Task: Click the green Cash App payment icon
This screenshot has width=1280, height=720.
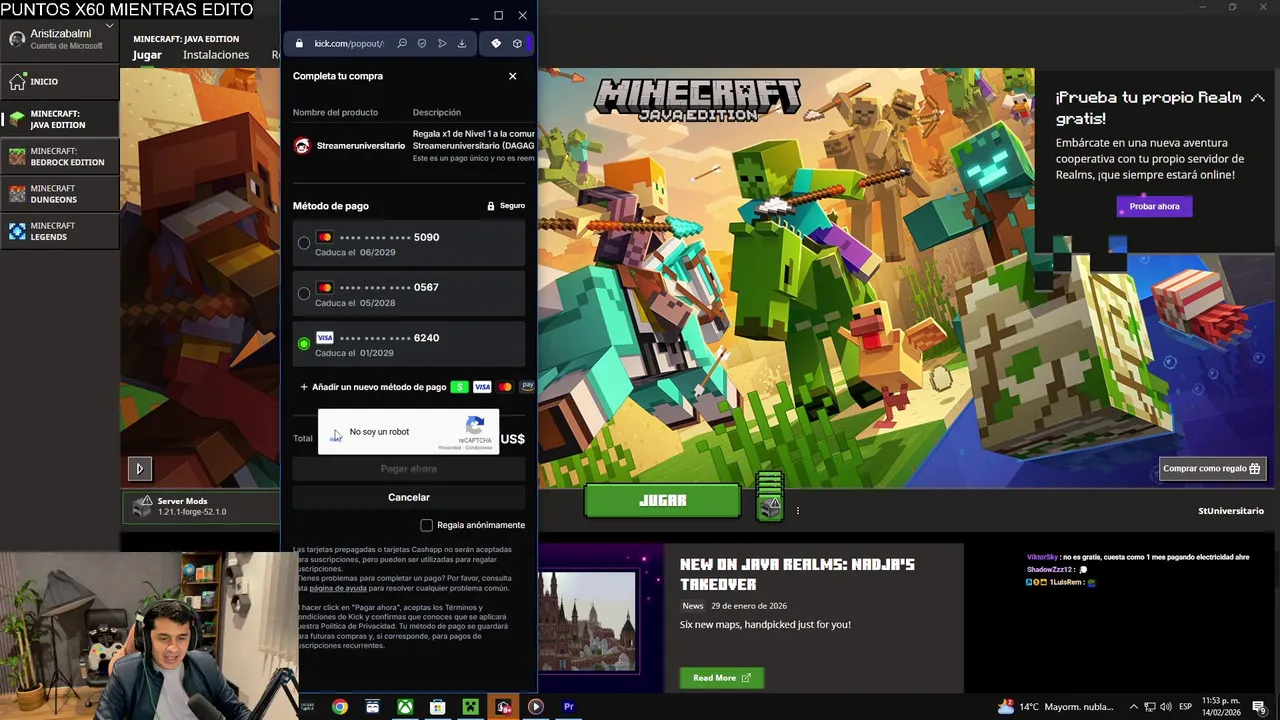Action: click(459, 387)
